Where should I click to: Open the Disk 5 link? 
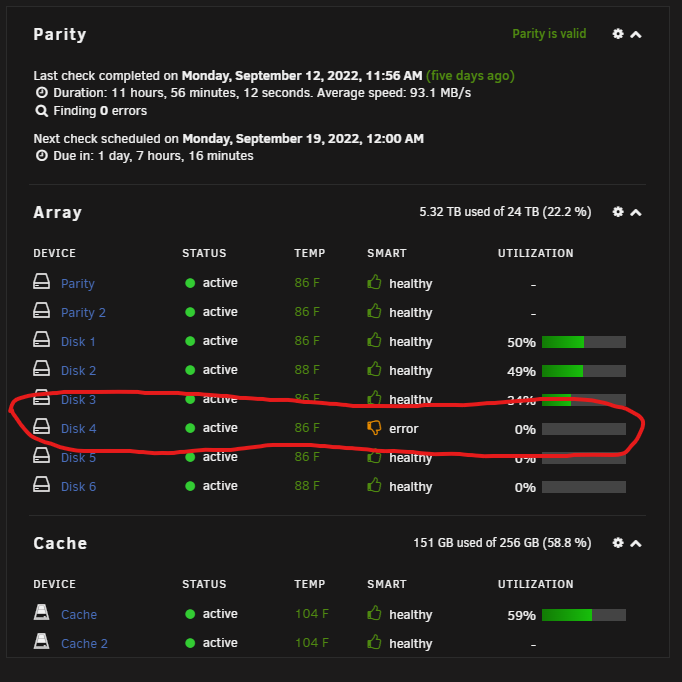[78, 458]
